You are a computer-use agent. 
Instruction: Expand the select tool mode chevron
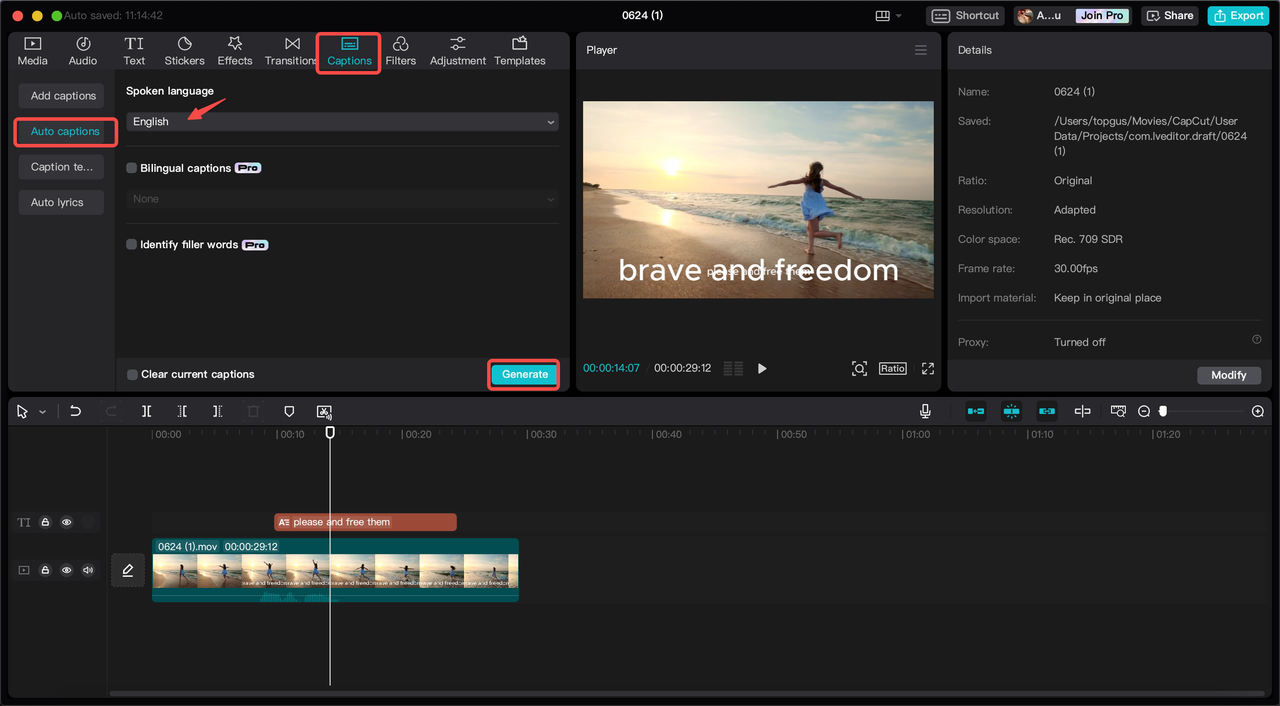pyautogui.click(x=42, y=412)
